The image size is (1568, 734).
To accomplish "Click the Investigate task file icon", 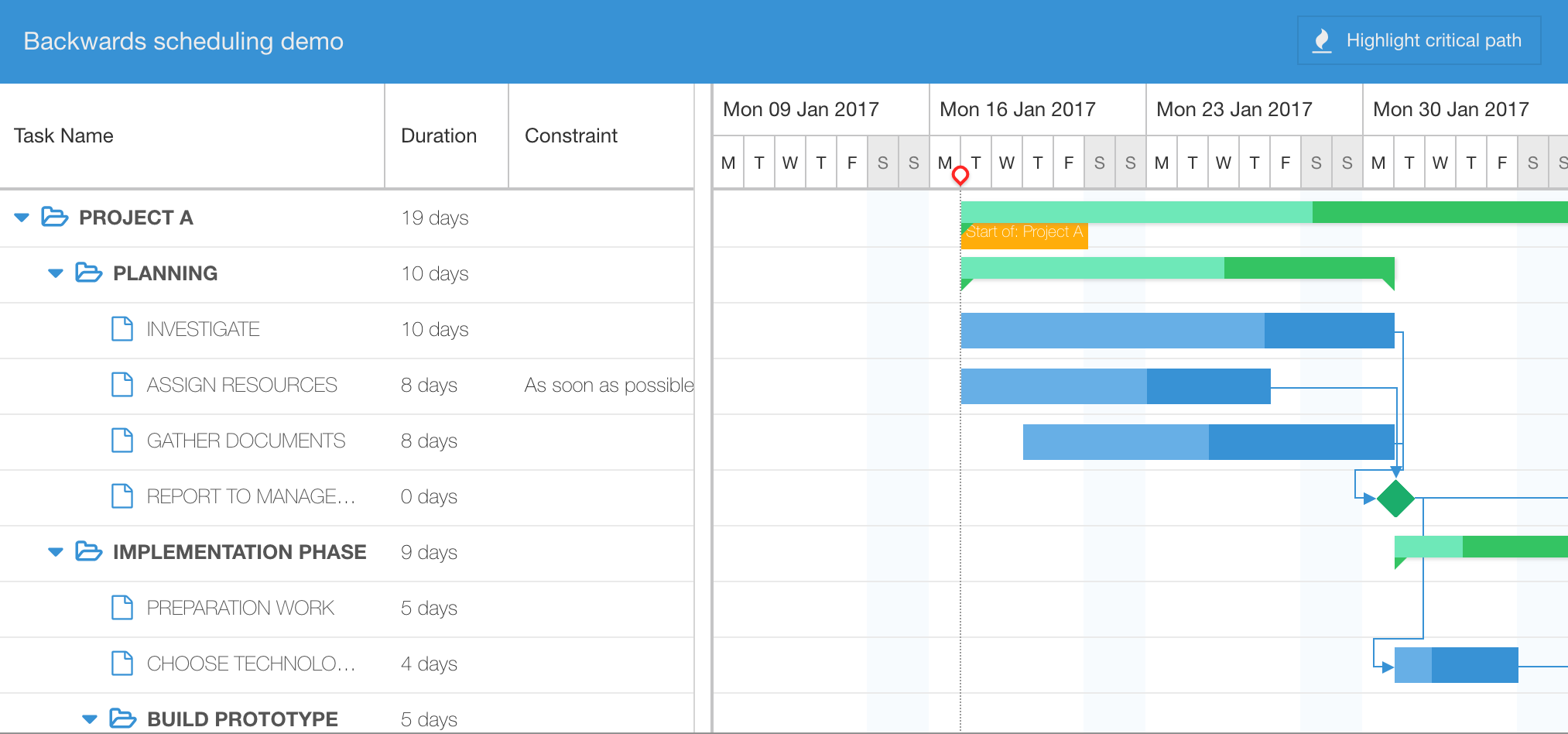I will (122, 329).
